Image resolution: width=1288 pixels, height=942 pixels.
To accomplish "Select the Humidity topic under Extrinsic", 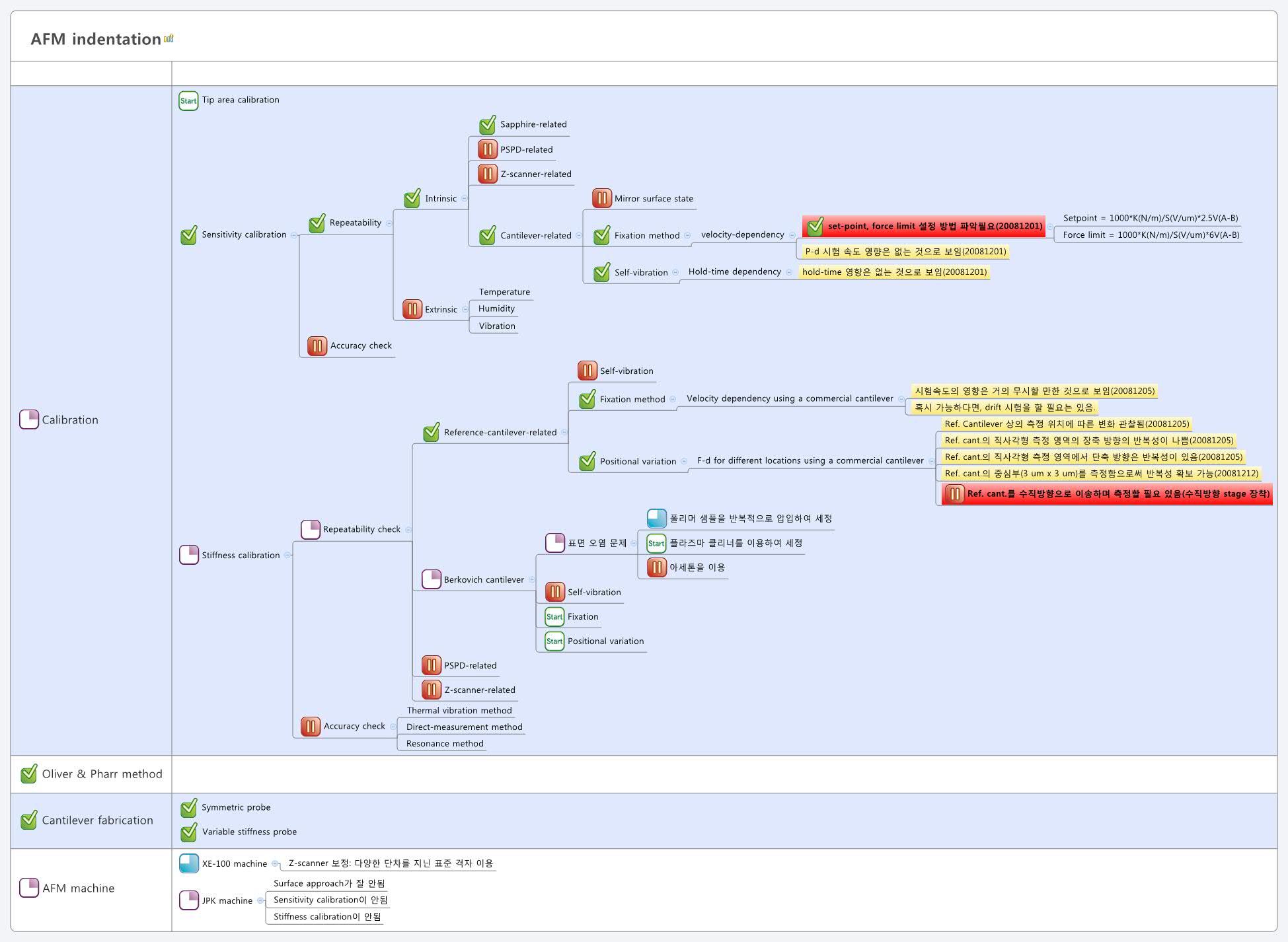I will (x=496, y=308).
